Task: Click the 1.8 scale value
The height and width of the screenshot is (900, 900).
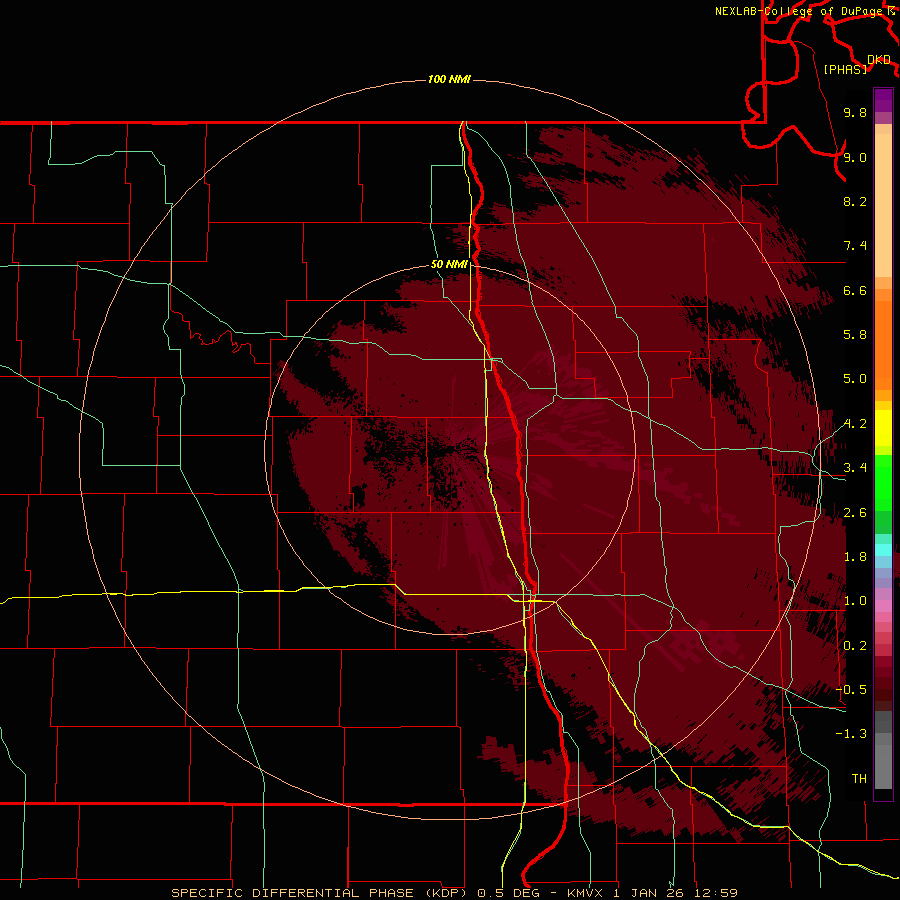Action: point(855,557)
